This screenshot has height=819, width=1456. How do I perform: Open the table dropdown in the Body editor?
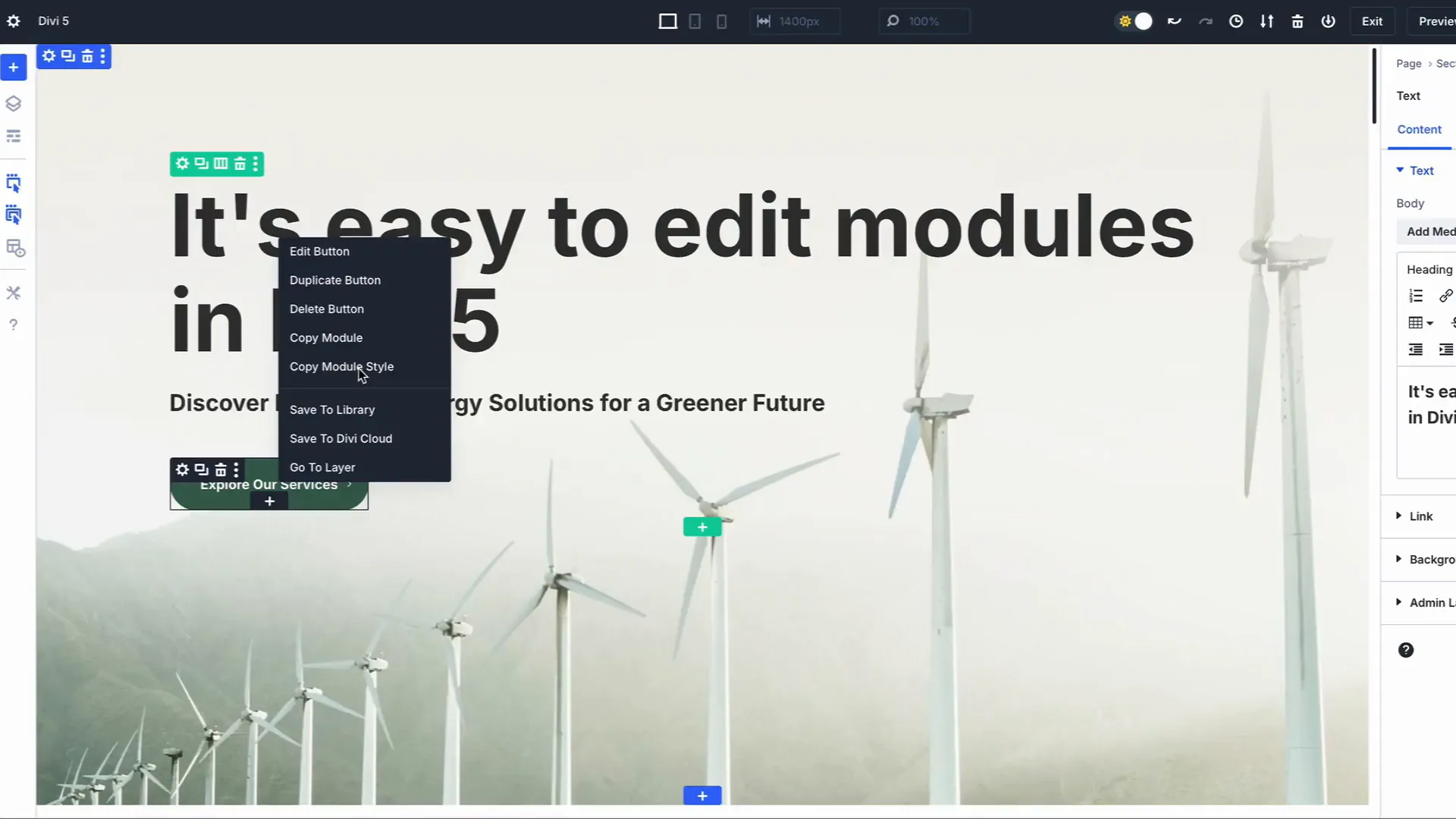coord(1420,322)
